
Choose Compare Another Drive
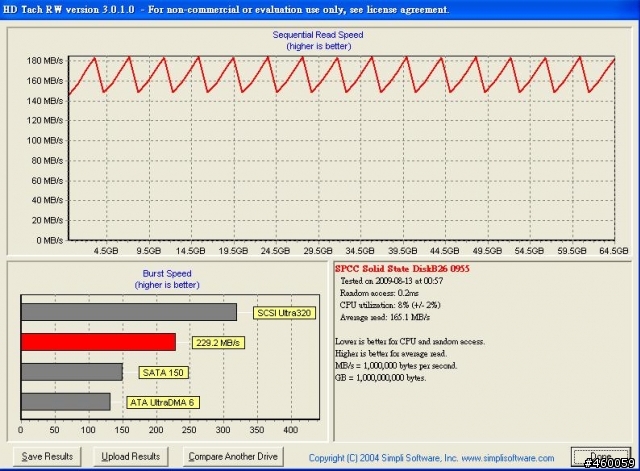point(233,456)
